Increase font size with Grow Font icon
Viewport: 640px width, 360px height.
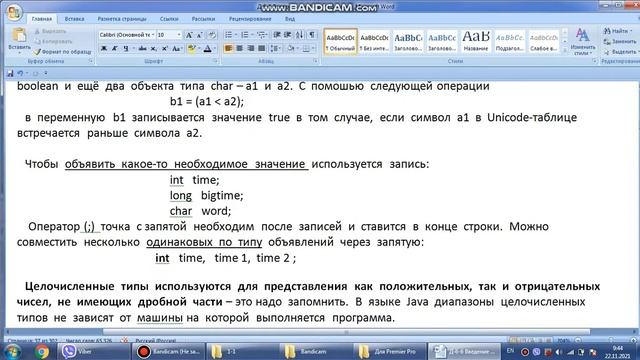pos(189,36)
